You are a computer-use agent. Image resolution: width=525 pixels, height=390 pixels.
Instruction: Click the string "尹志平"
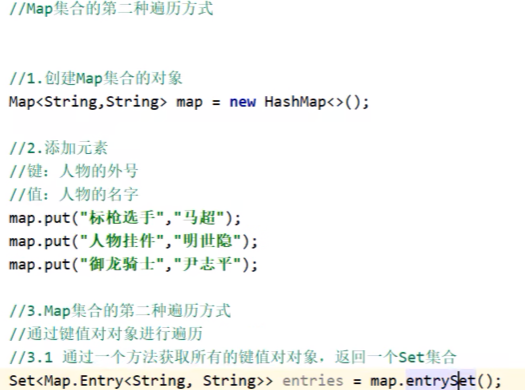[x=208, y=264]
